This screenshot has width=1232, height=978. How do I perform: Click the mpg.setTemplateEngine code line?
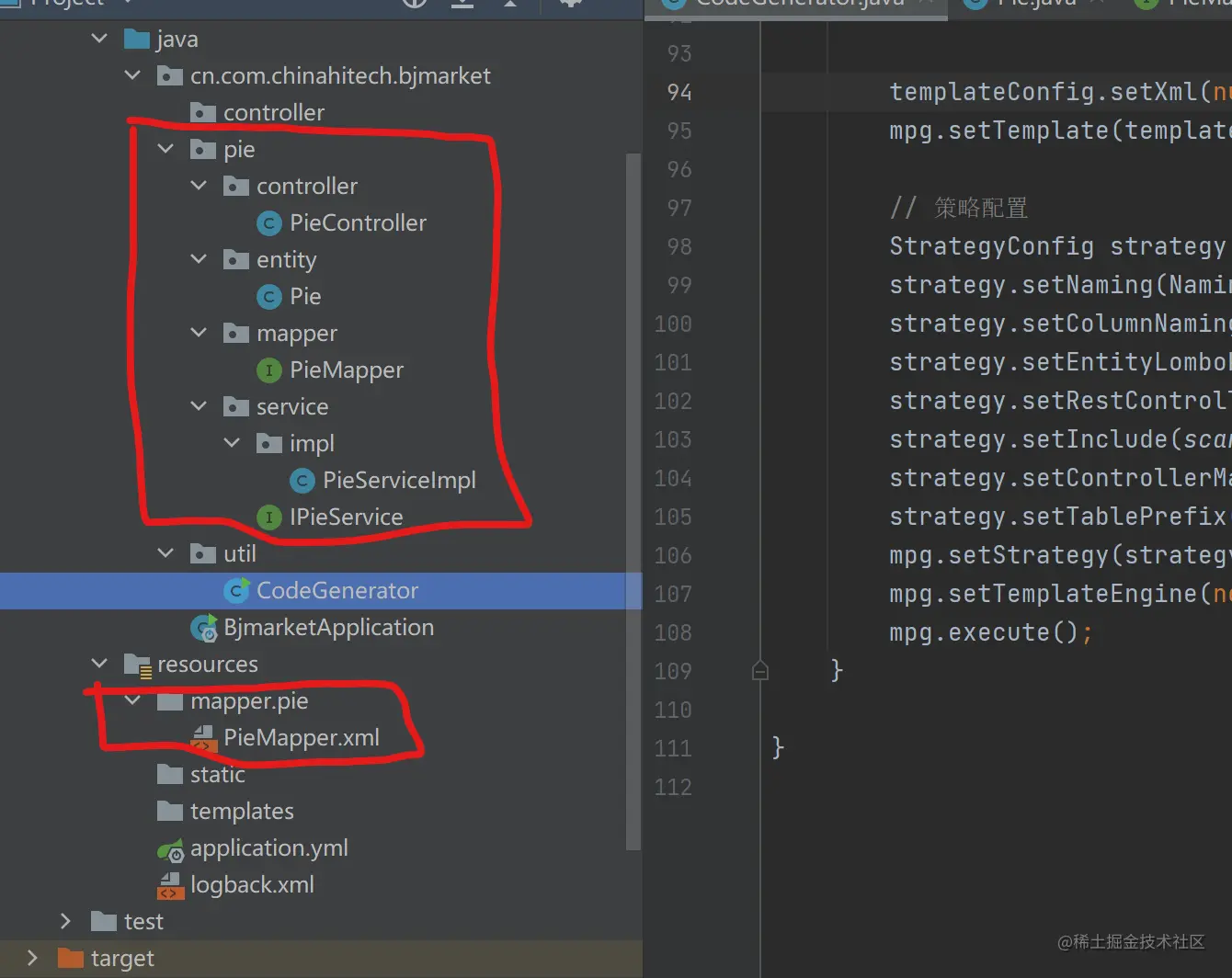(x=1060, y=594)
